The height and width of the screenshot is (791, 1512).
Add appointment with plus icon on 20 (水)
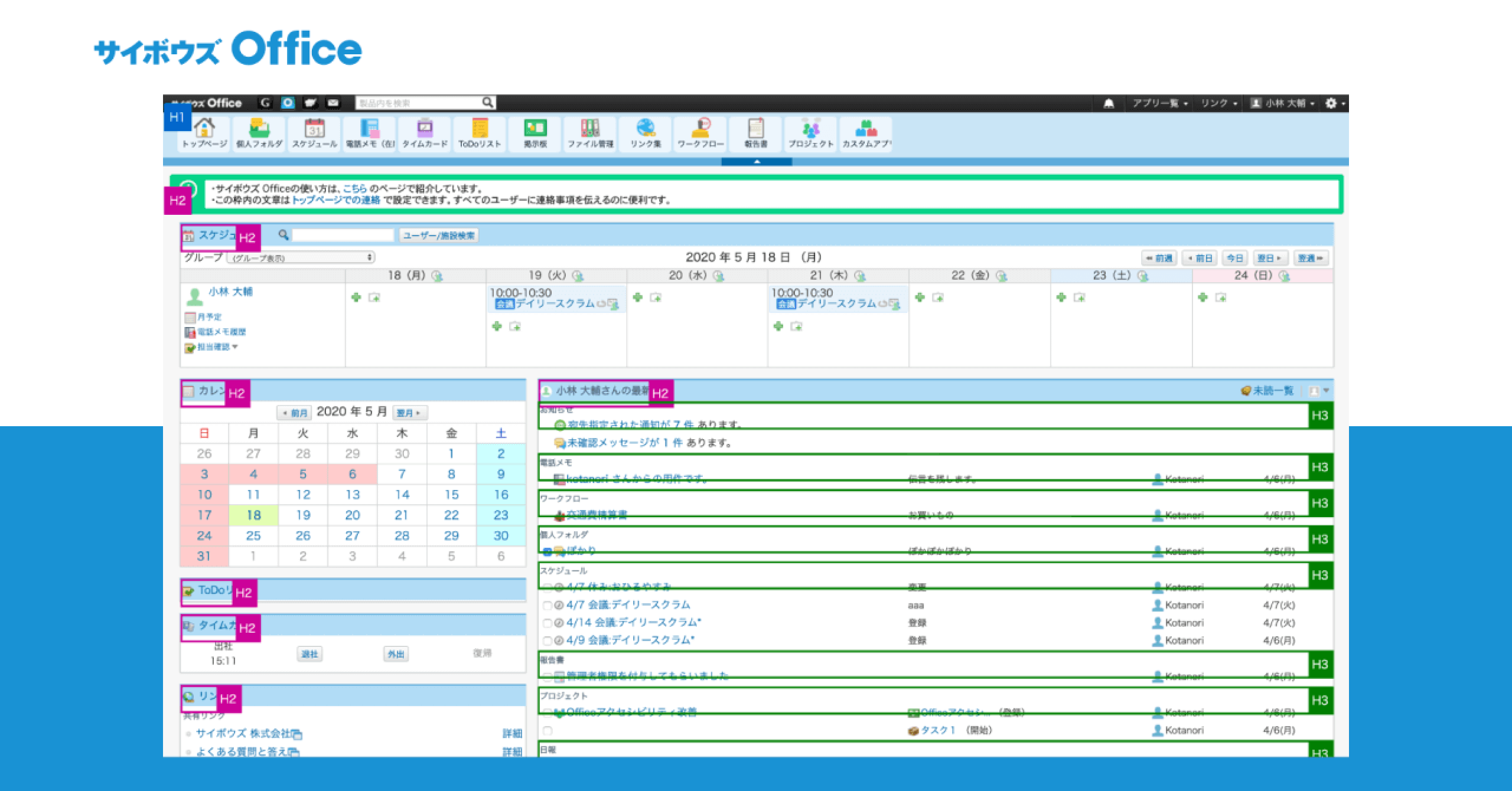click(638, 298)
